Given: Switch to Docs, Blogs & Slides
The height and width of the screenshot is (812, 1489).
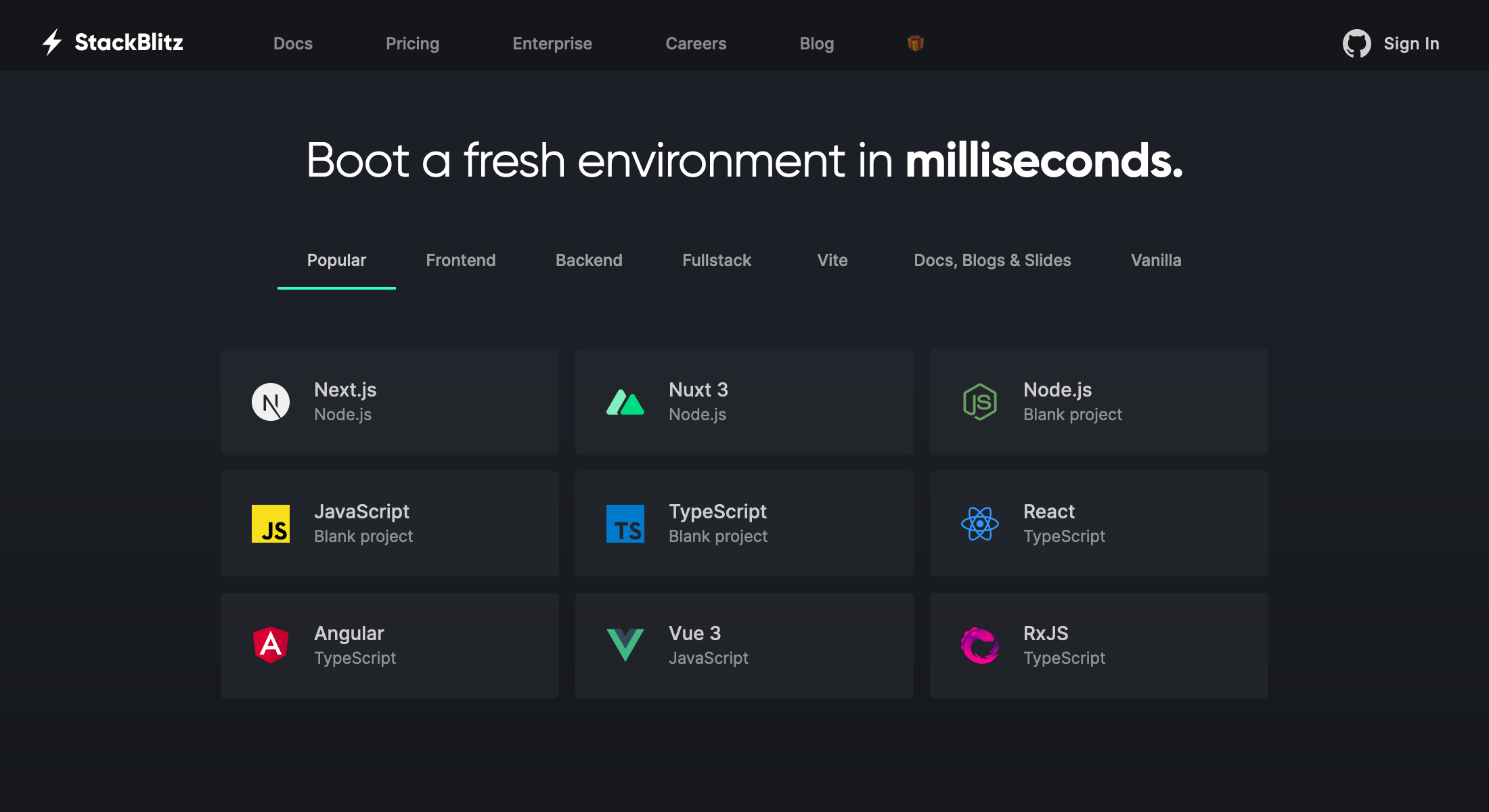Looking at the screenshot, I should [x=992, y=261].
